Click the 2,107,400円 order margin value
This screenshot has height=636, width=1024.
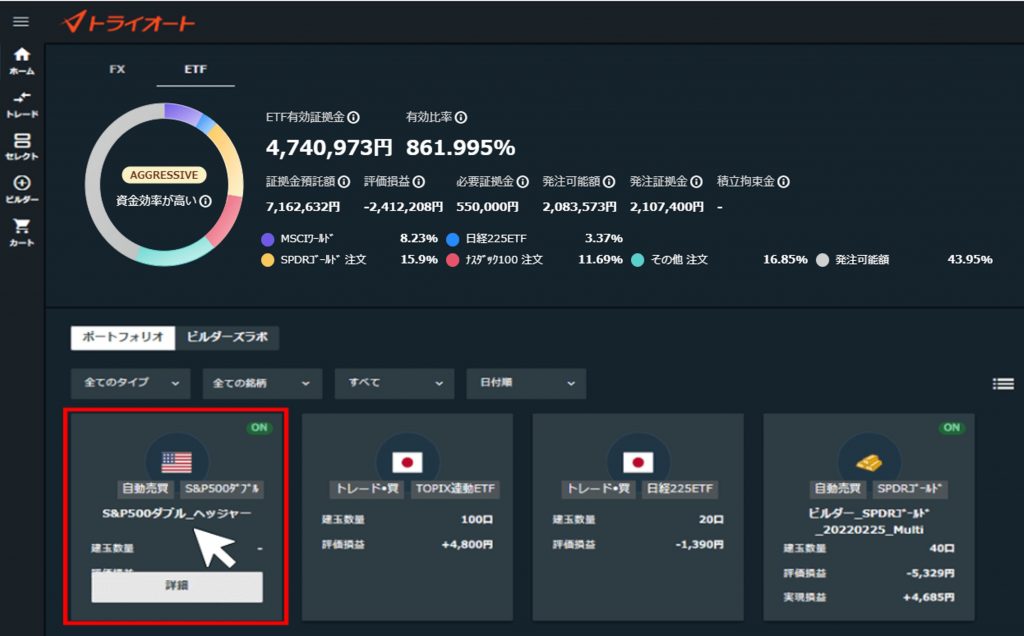(x=667, y=207)
